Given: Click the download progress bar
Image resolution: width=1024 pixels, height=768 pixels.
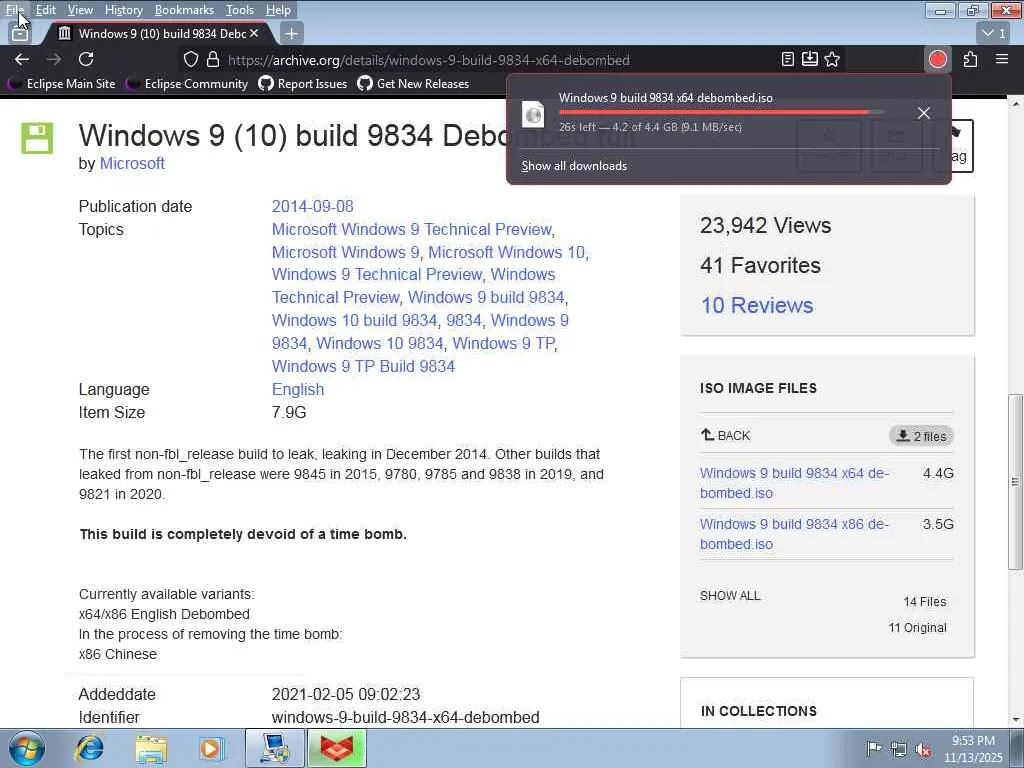Looking at the screenshot, I should [722, 112].
